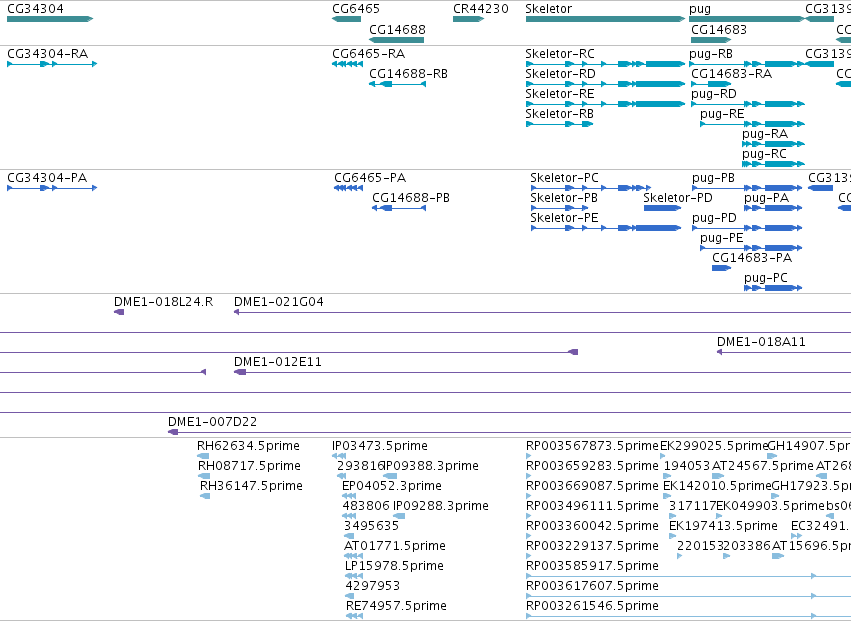Click the EK142010.5prime EST label
The image size is (851, 621).
pyautogui.click(x=717, y=486)
